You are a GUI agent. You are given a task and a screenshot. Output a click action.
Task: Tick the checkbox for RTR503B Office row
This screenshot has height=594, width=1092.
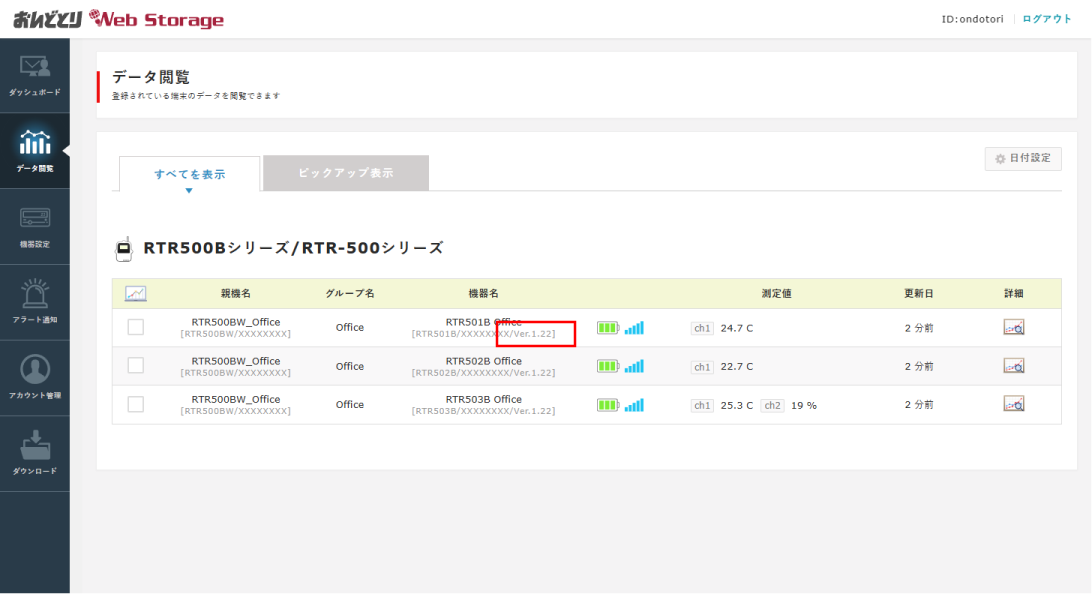click(136, 404)
